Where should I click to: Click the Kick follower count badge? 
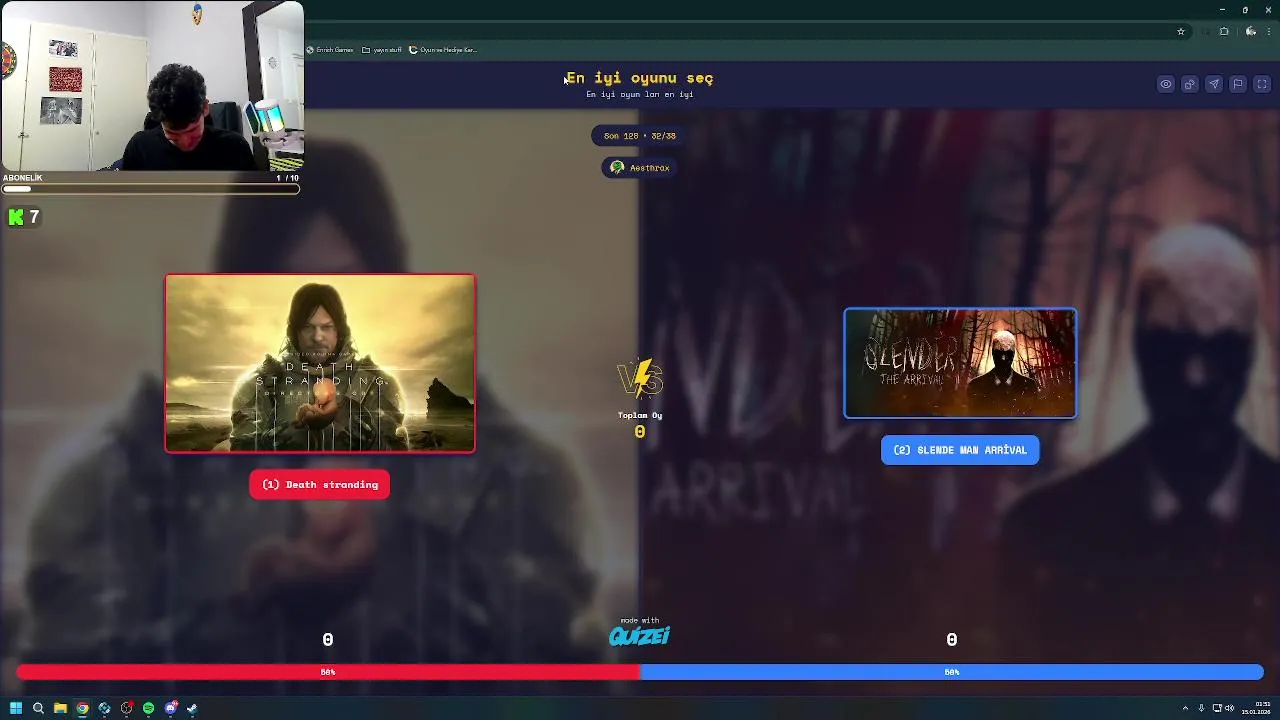24,217
